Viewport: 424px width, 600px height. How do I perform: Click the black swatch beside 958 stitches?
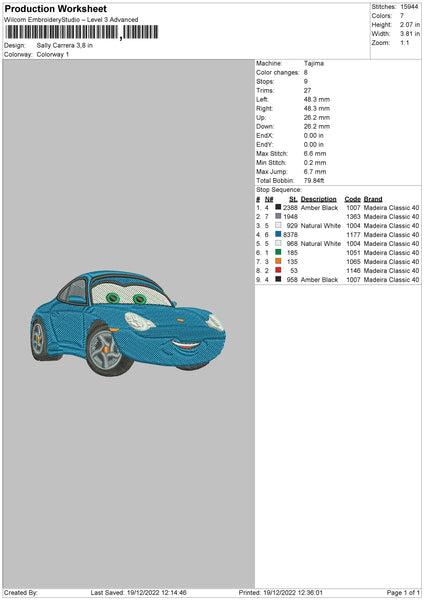tap(278, 279)
